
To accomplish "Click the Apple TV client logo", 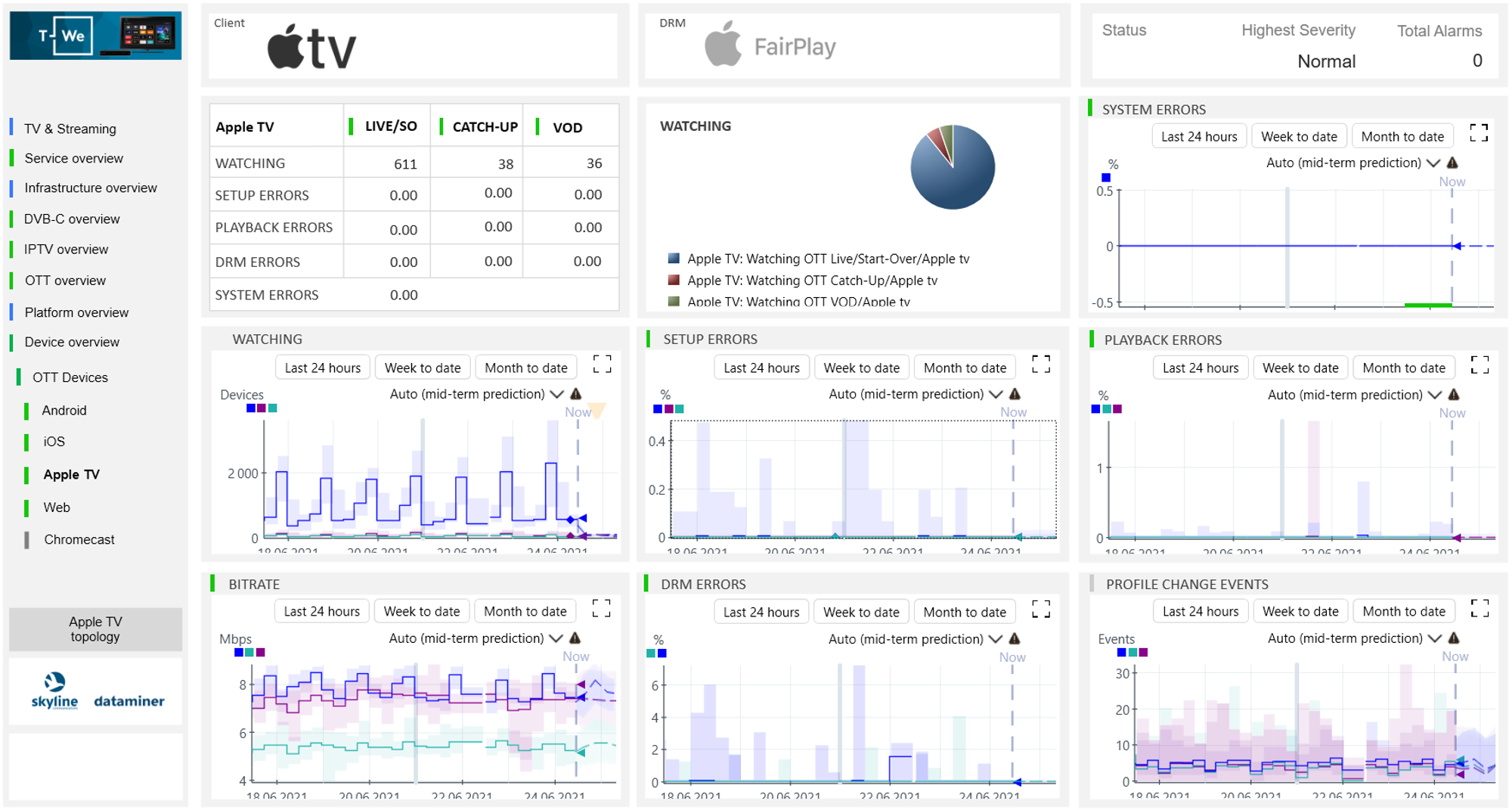I will 311,47.
